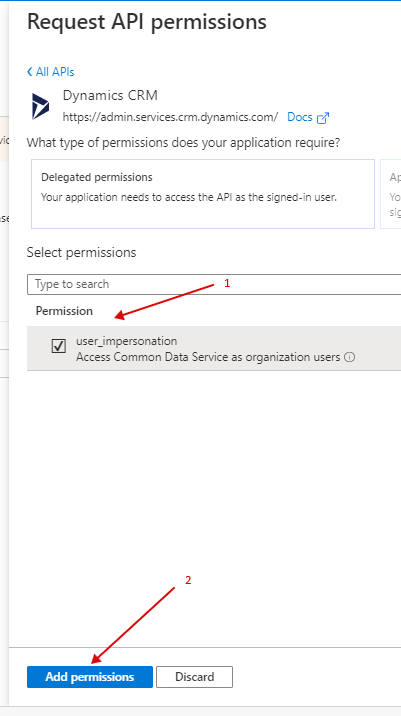Click the user_impersonation permission name

coord(127,341)
